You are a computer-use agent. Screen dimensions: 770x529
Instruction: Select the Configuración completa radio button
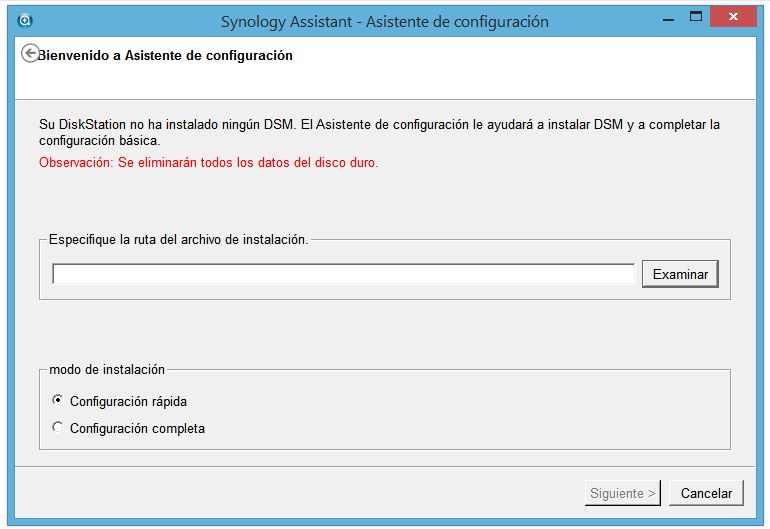[57, 427]
